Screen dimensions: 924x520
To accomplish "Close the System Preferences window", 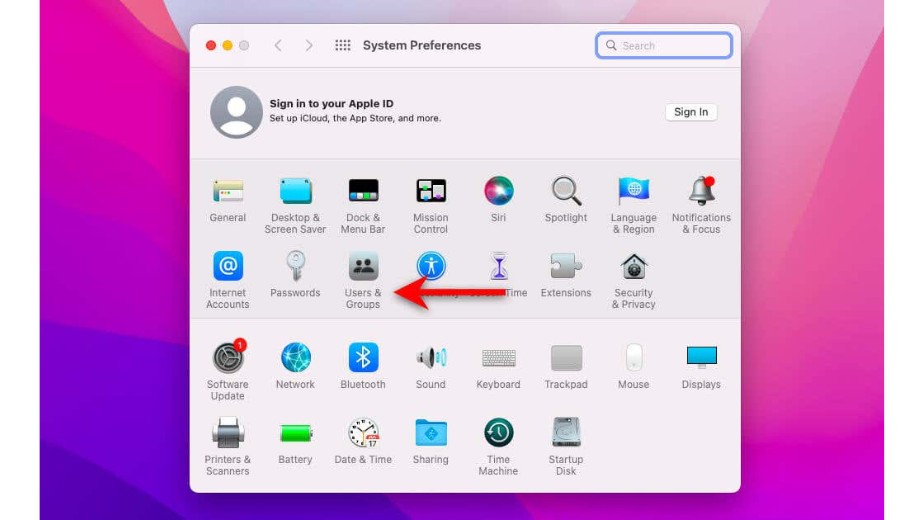I will [x=211, y=45].
